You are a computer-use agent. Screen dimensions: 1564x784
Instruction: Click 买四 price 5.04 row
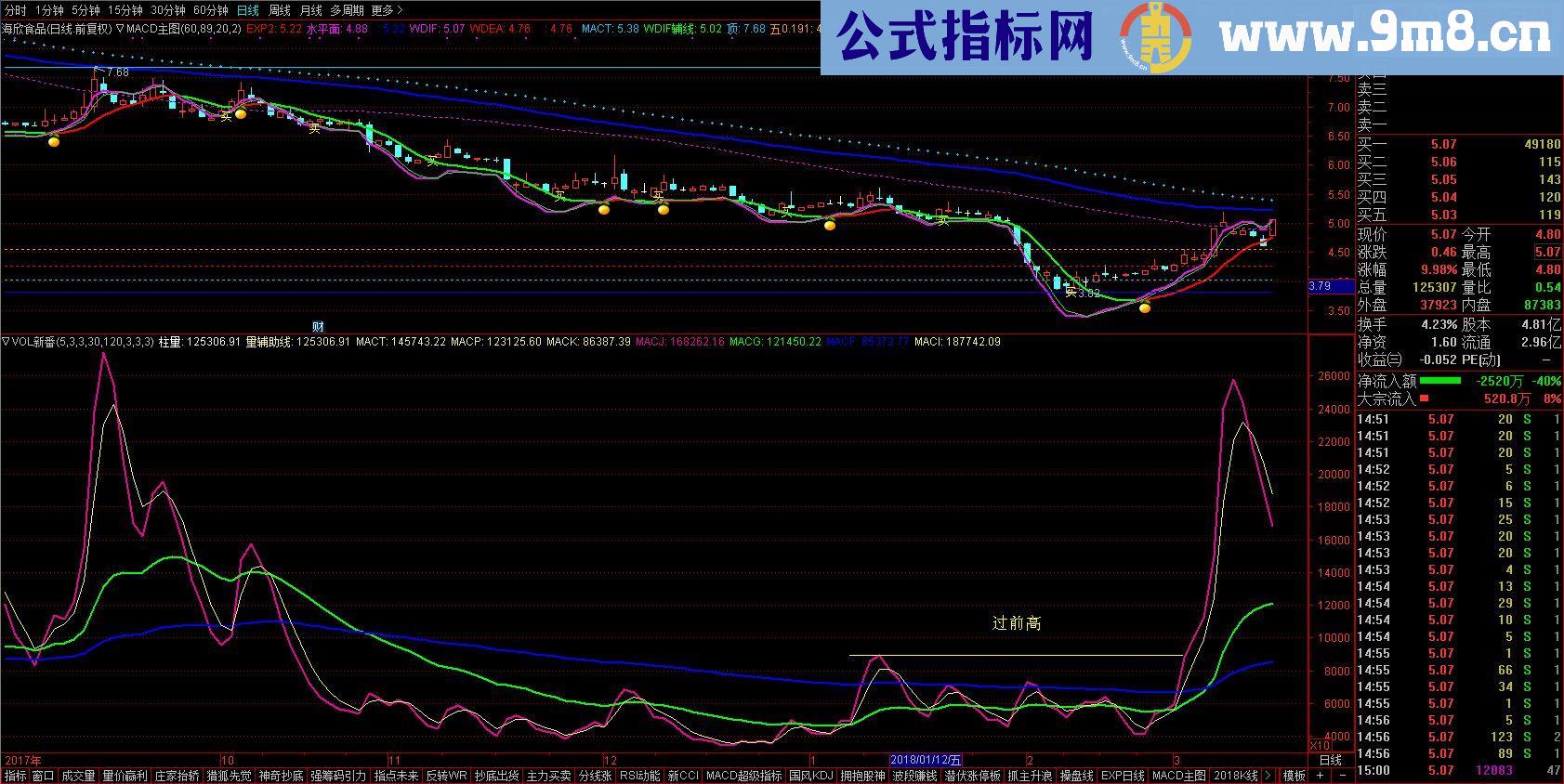(1459, 198)
